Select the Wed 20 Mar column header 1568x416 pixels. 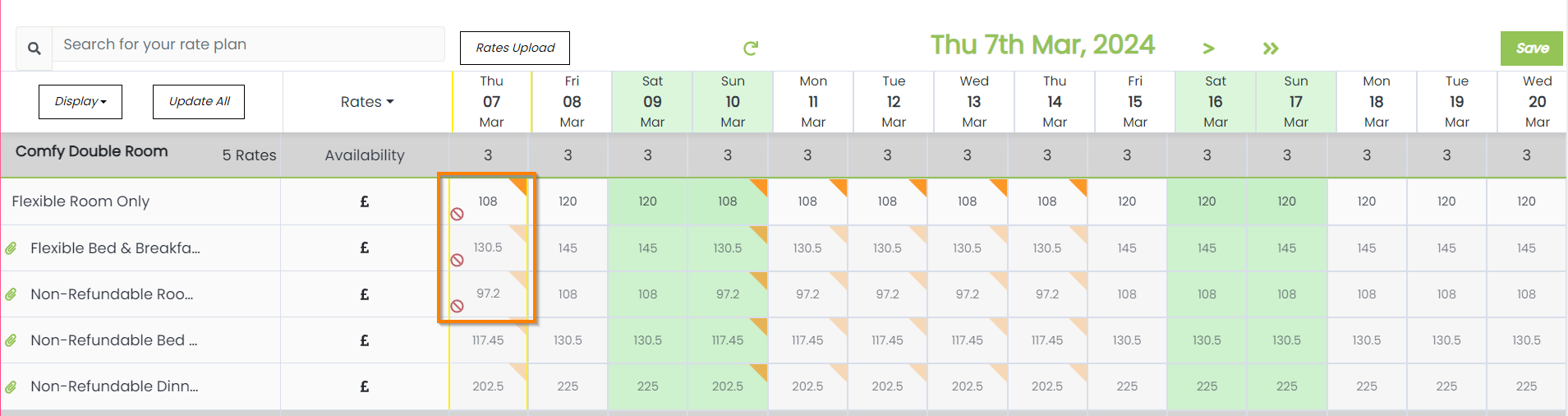pos(1537,101)
